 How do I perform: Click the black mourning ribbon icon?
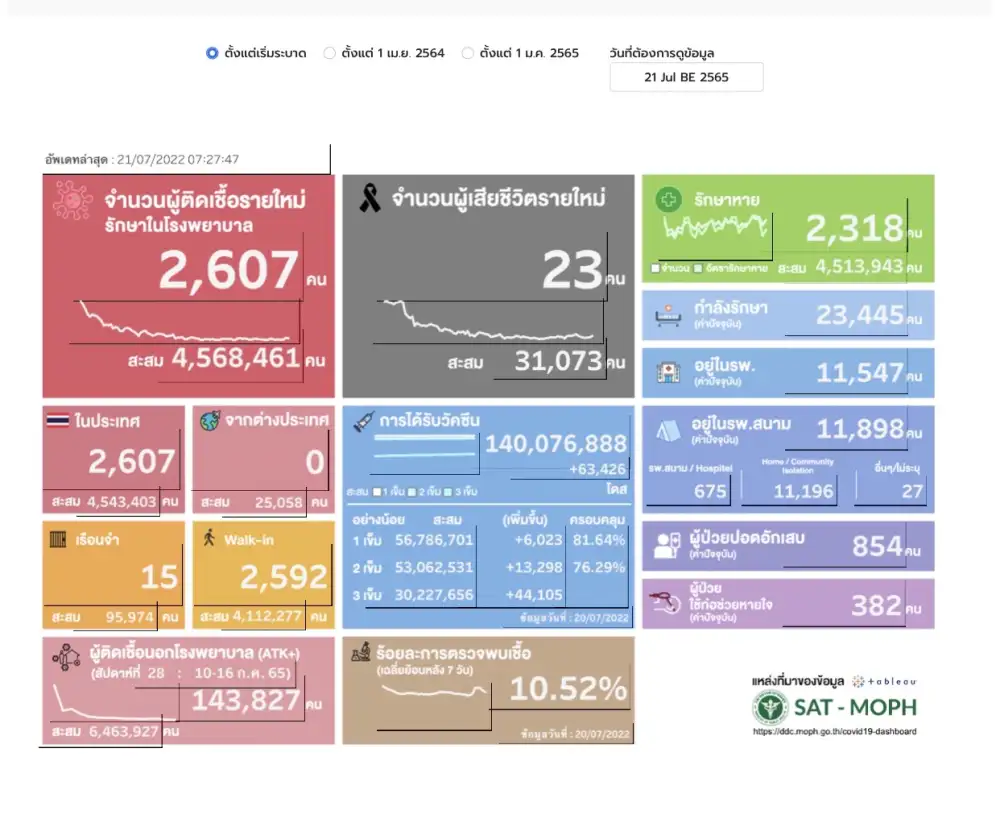[x=369, y=199]
